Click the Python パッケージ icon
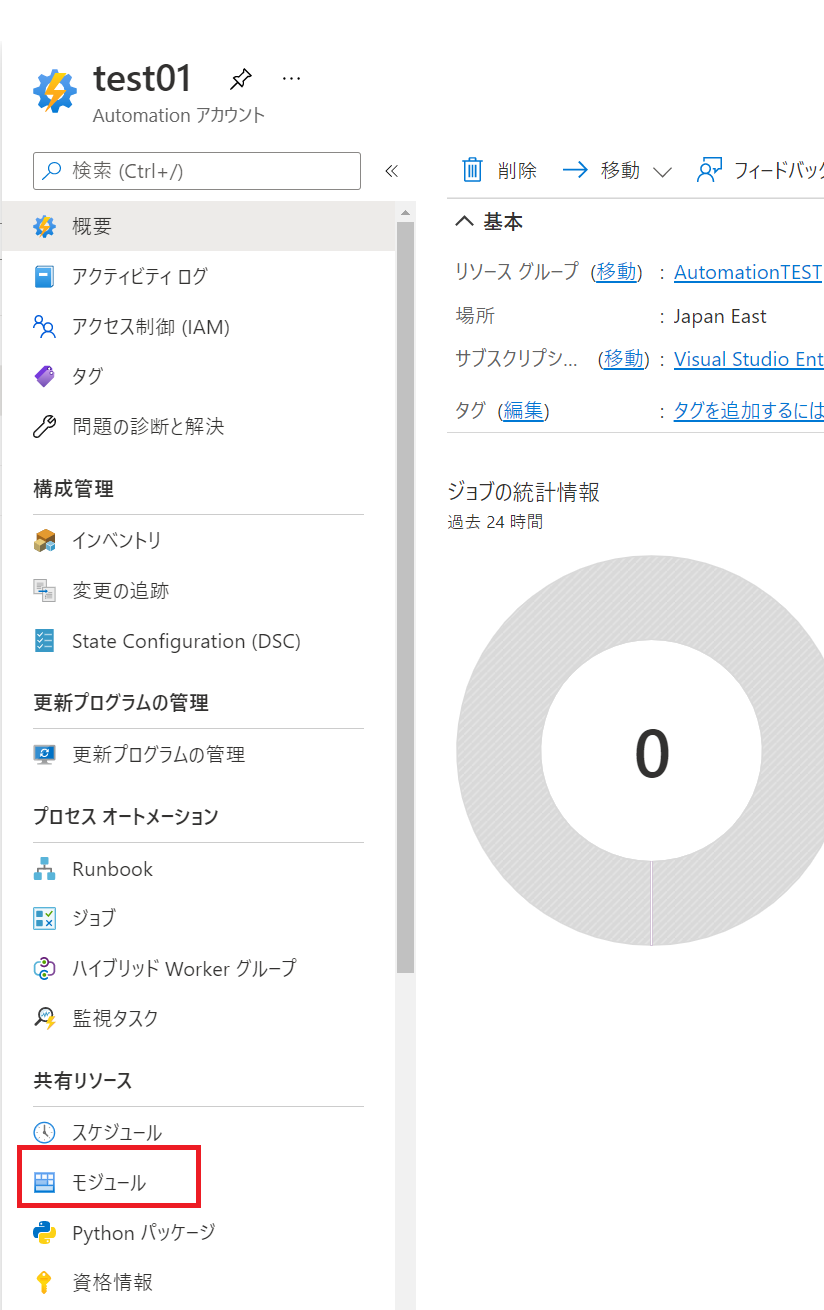 coord(45,1233)
